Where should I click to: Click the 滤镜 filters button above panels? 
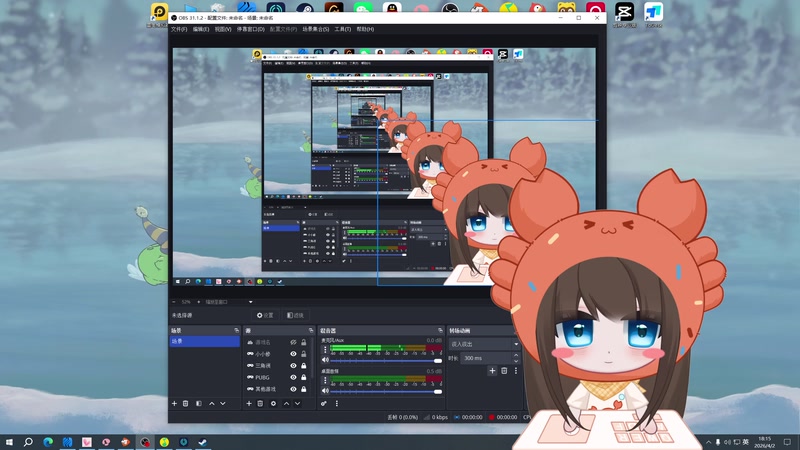point(295,315)
